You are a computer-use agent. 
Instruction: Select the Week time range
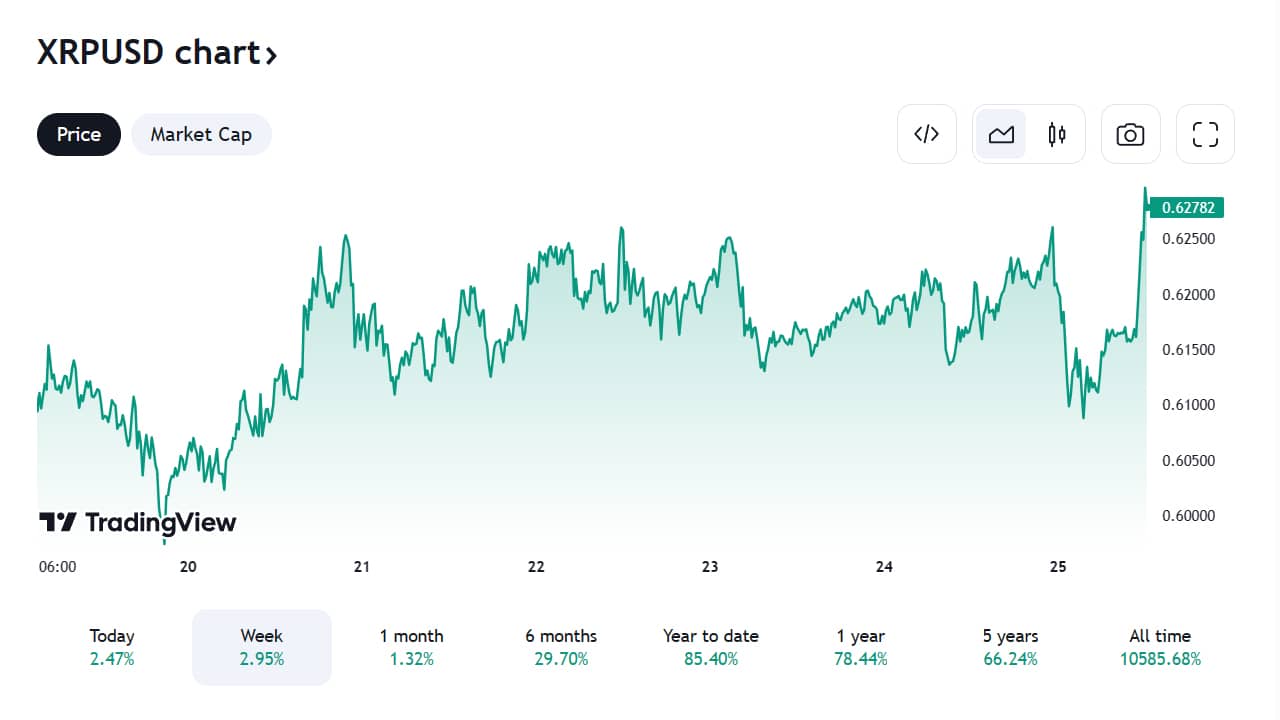262,647
